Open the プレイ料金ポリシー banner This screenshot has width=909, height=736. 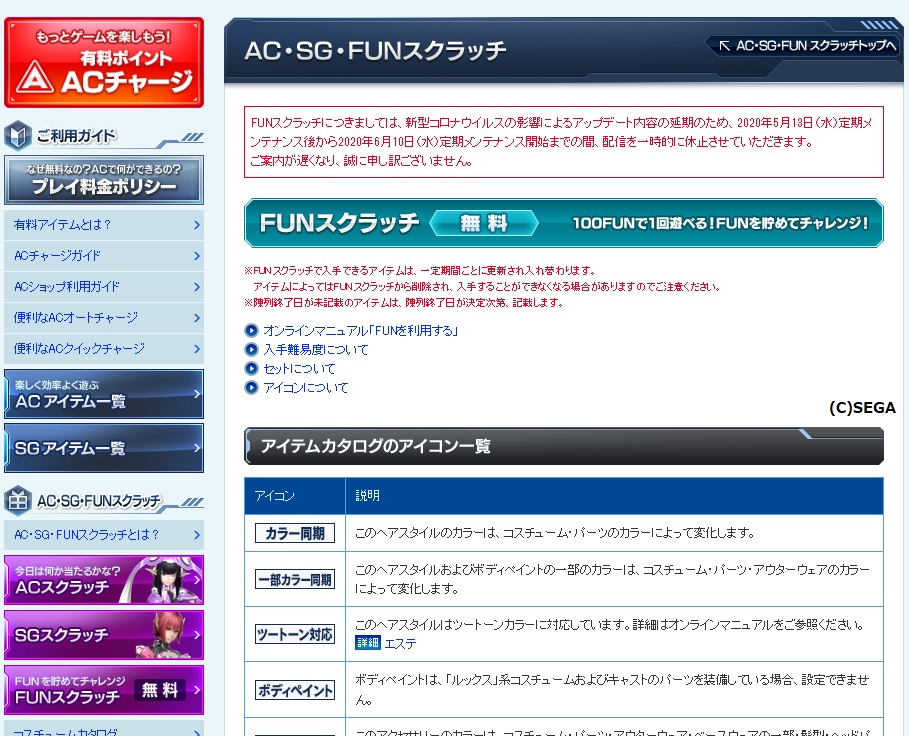click(104, 180)
